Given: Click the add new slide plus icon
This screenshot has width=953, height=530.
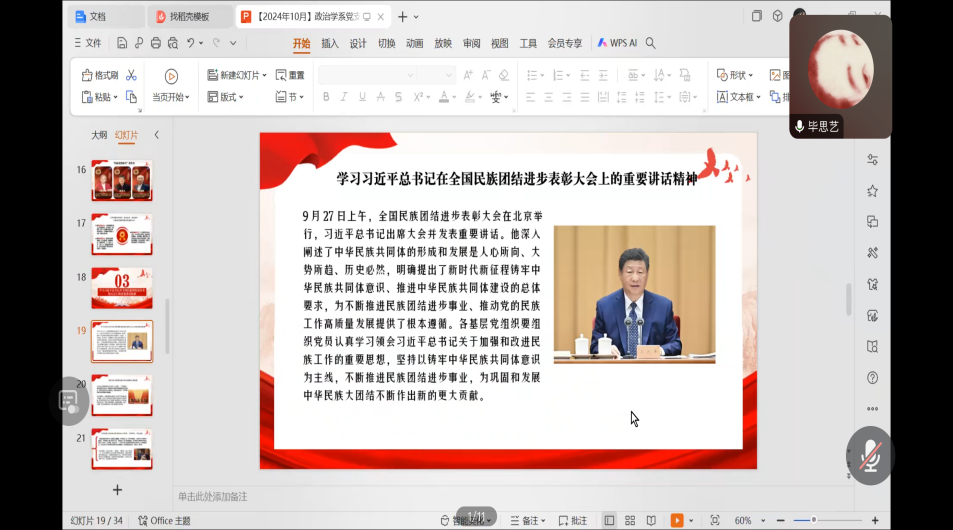Looking at the screenshot, I should pyautogui.click(x=117, y=490).
